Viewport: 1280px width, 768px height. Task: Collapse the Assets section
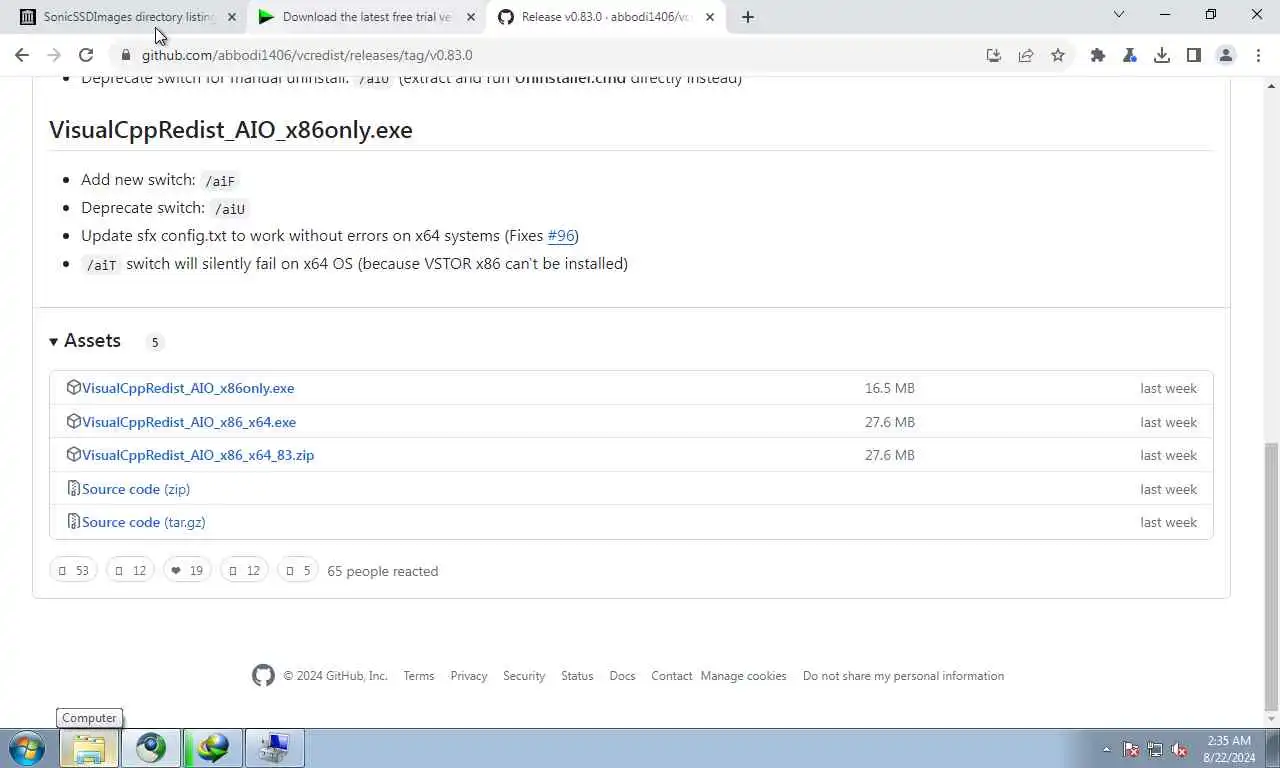[x=85, y=341]
